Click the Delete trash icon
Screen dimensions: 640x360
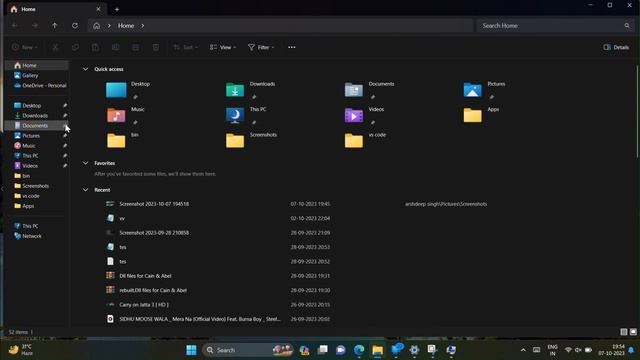tap(156, 47)
